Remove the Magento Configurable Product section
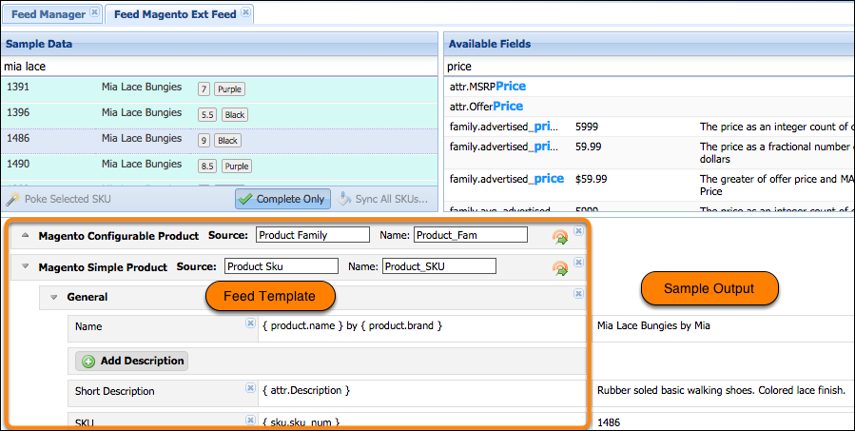855x431 pixels. [x=579, y=231]
